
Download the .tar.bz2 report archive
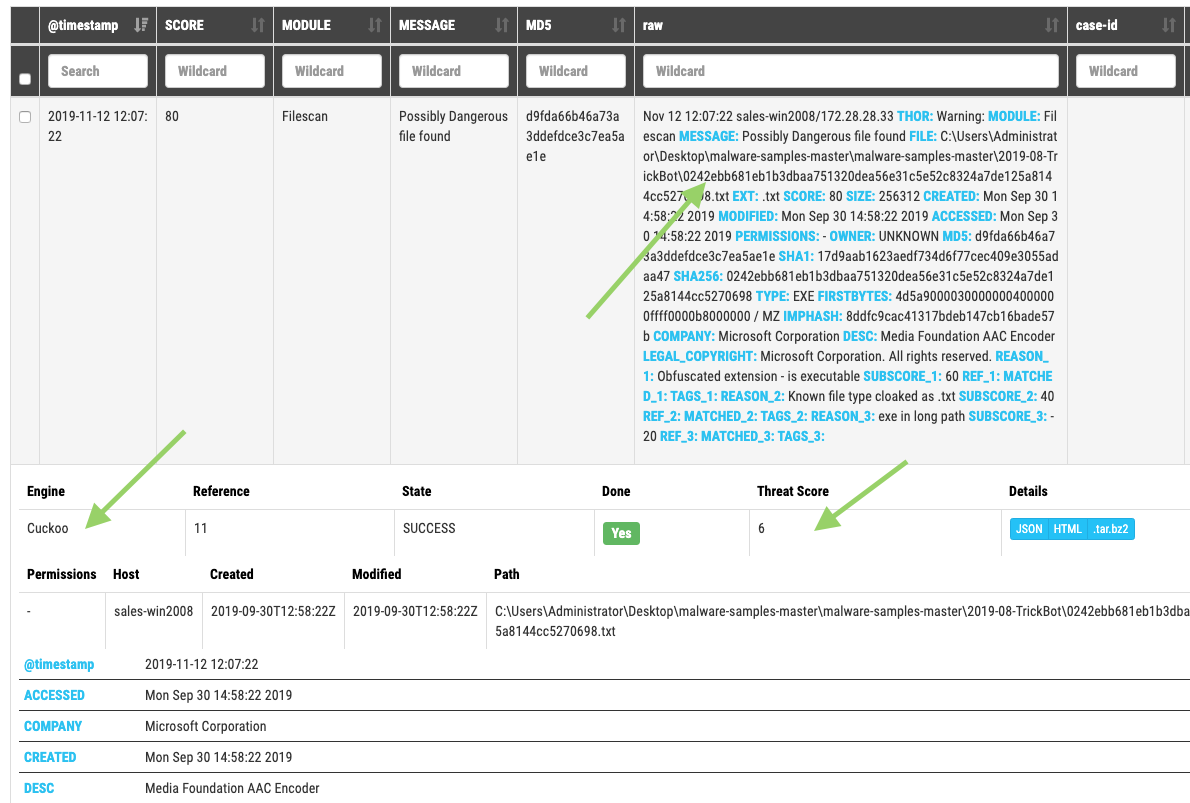tap(1109, 529)
